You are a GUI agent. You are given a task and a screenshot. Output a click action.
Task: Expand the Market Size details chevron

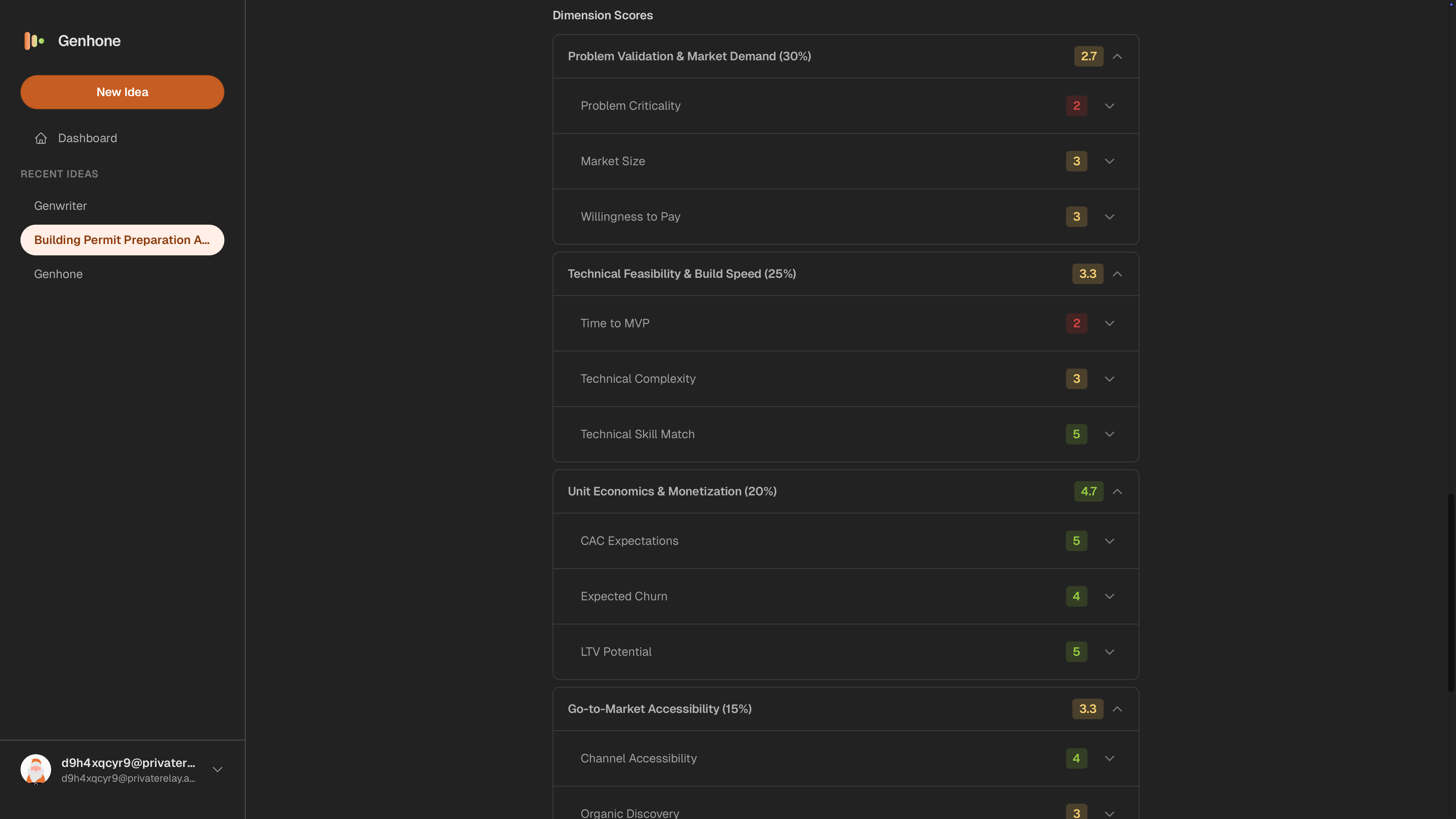(x=1110, y=161)
